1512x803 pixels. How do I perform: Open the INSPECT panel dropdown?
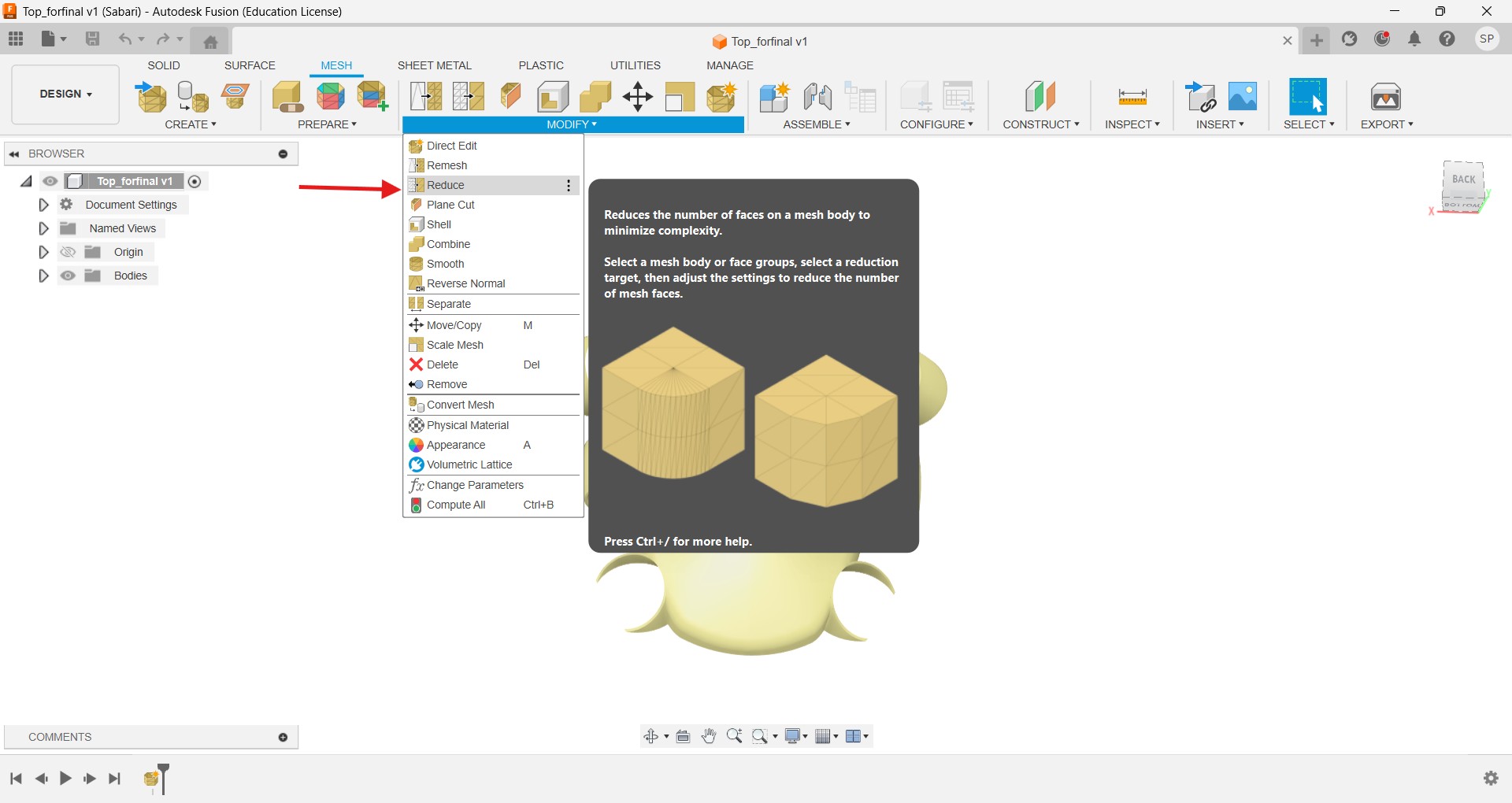(x=1132, y=124)
